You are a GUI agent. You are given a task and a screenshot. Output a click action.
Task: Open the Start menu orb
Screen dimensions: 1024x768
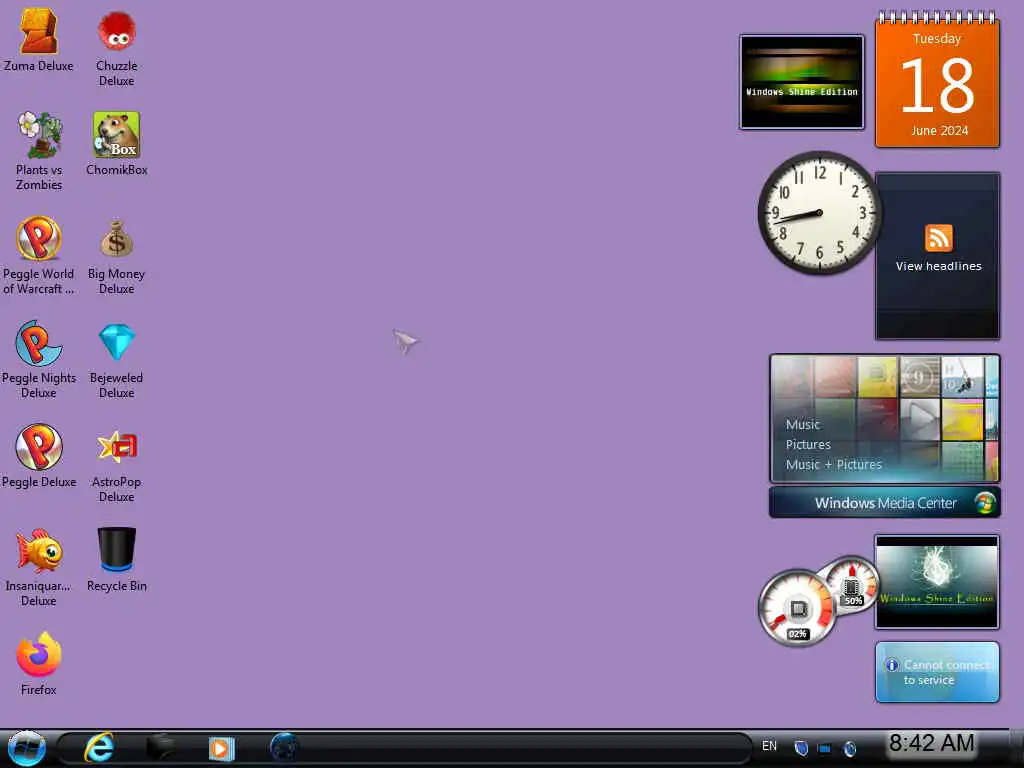pos(27,748)
